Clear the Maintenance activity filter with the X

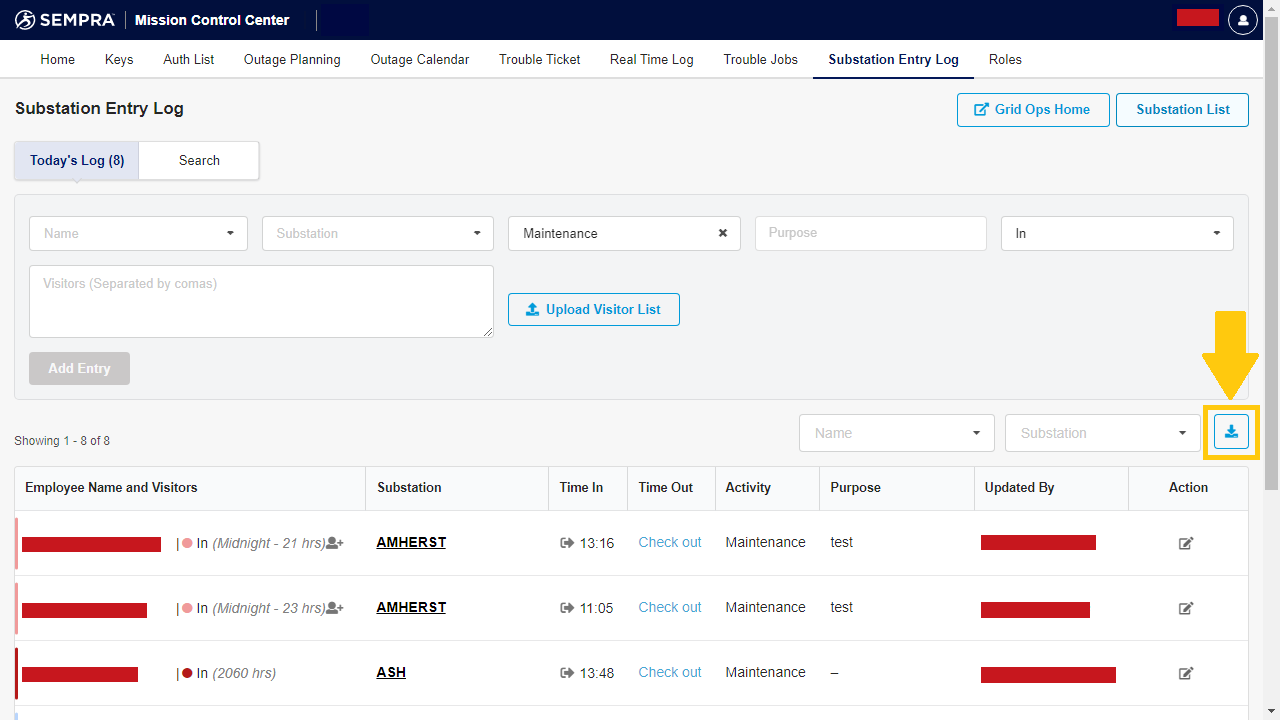[x=723, y=233]
